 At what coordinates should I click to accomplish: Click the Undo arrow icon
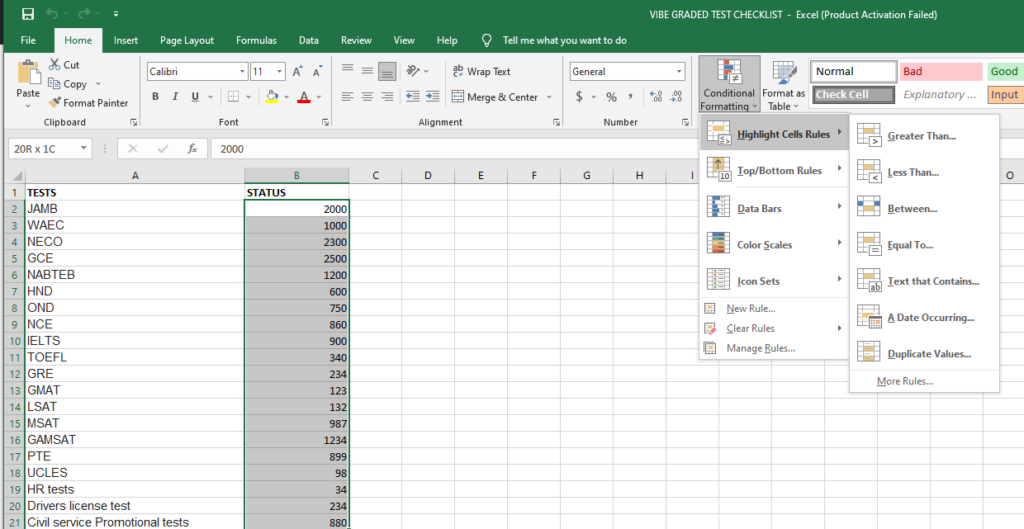53,14
